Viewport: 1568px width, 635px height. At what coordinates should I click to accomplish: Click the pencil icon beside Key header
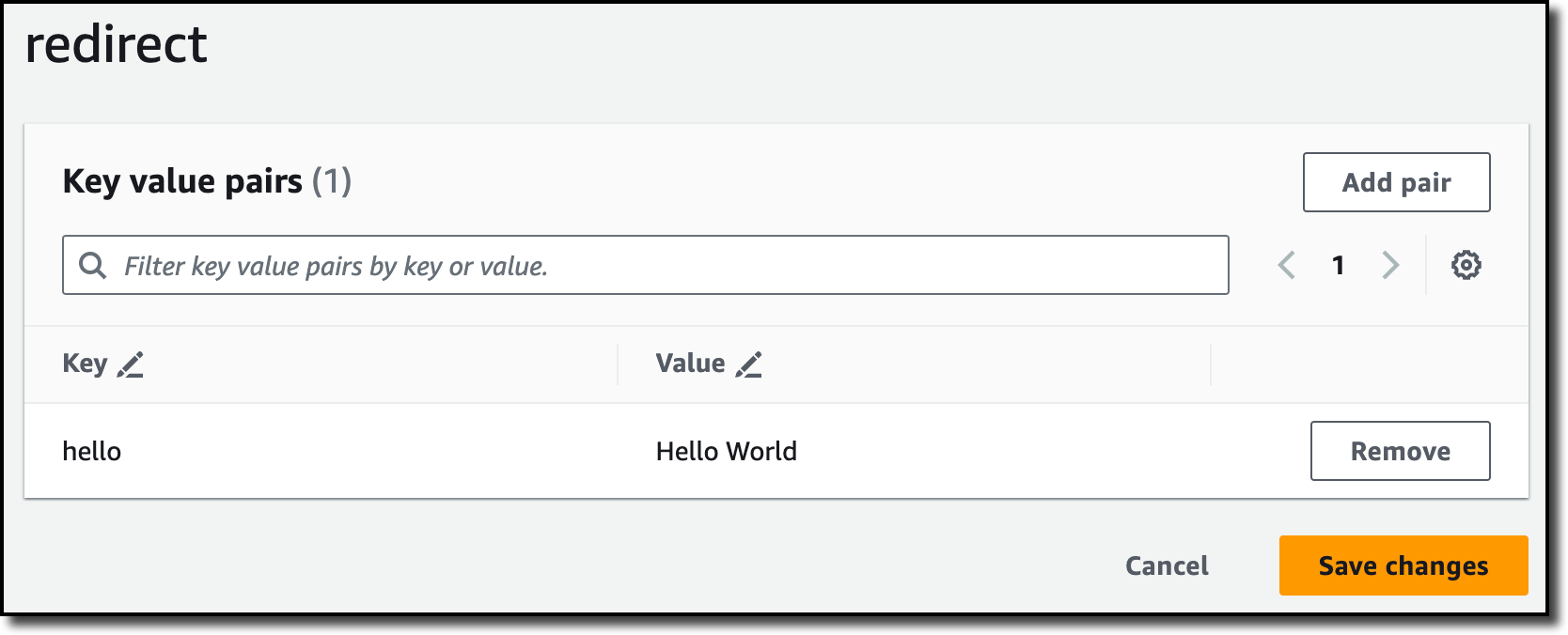pos(131,364)
